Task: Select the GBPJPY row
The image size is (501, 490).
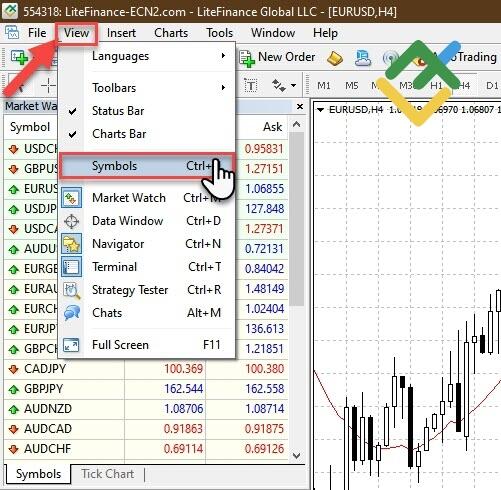Action: (146, 389)
